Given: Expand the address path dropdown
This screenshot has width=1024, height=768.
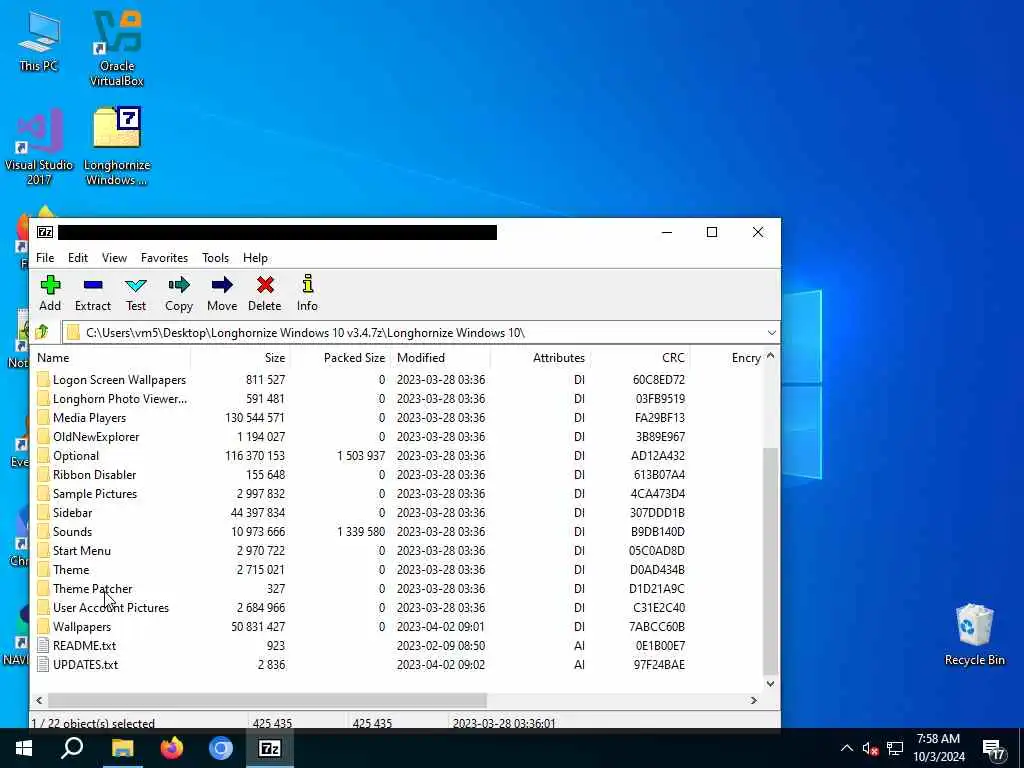Looking at the screenshot, I should tap(771, 333).
